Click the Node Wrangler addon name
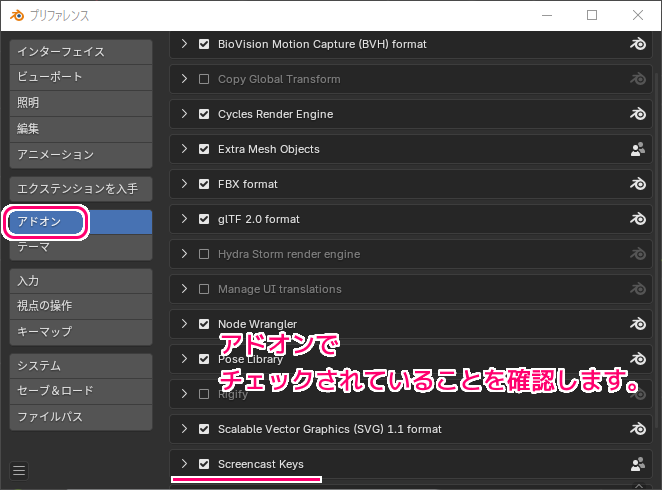This screenshot has height=490, width=662. pyautogui.click(x=257, y=324)
